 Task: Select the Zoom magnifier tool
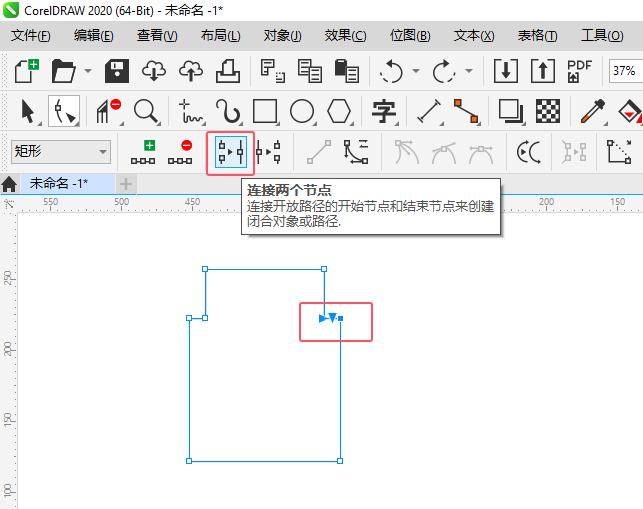pyautogui.click(x=146, y=111)
